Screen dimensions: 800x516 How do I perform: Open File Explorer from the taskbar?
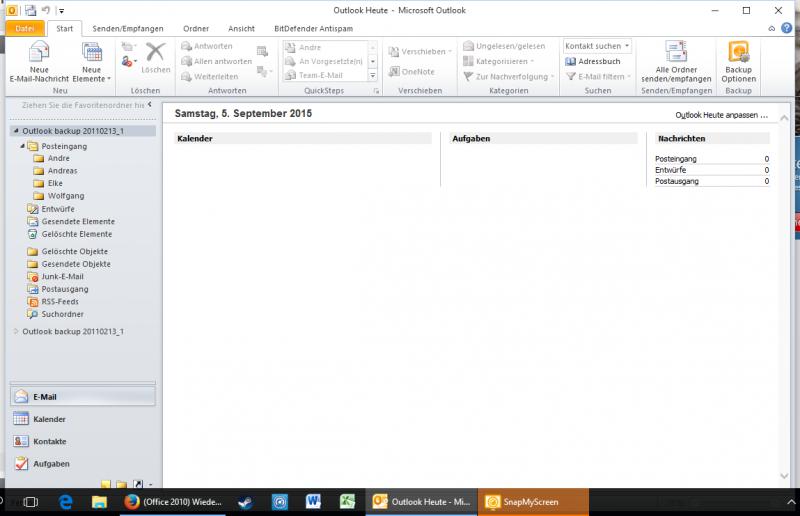99,502
